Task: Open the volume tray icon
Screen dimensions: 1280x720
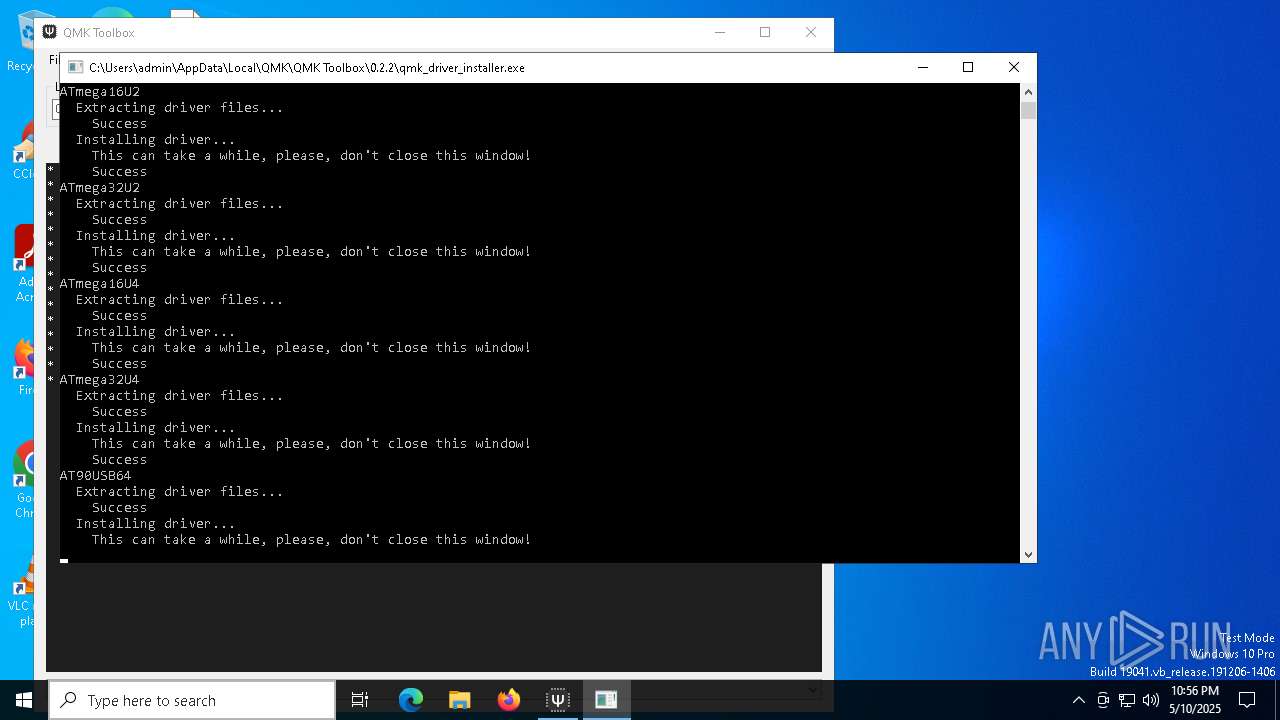Action: (x=1151, y=700)
